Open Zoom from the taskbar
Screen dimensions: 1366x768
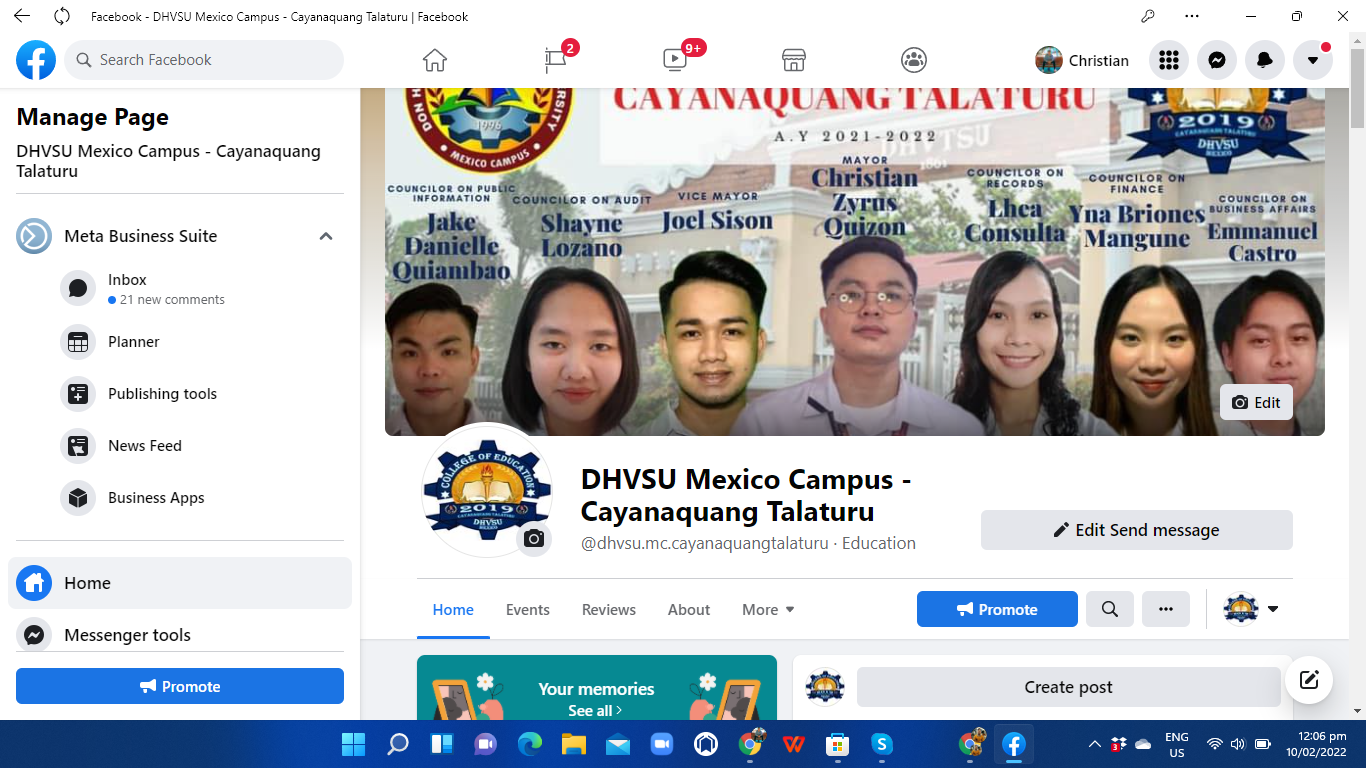tap(661, 745)
